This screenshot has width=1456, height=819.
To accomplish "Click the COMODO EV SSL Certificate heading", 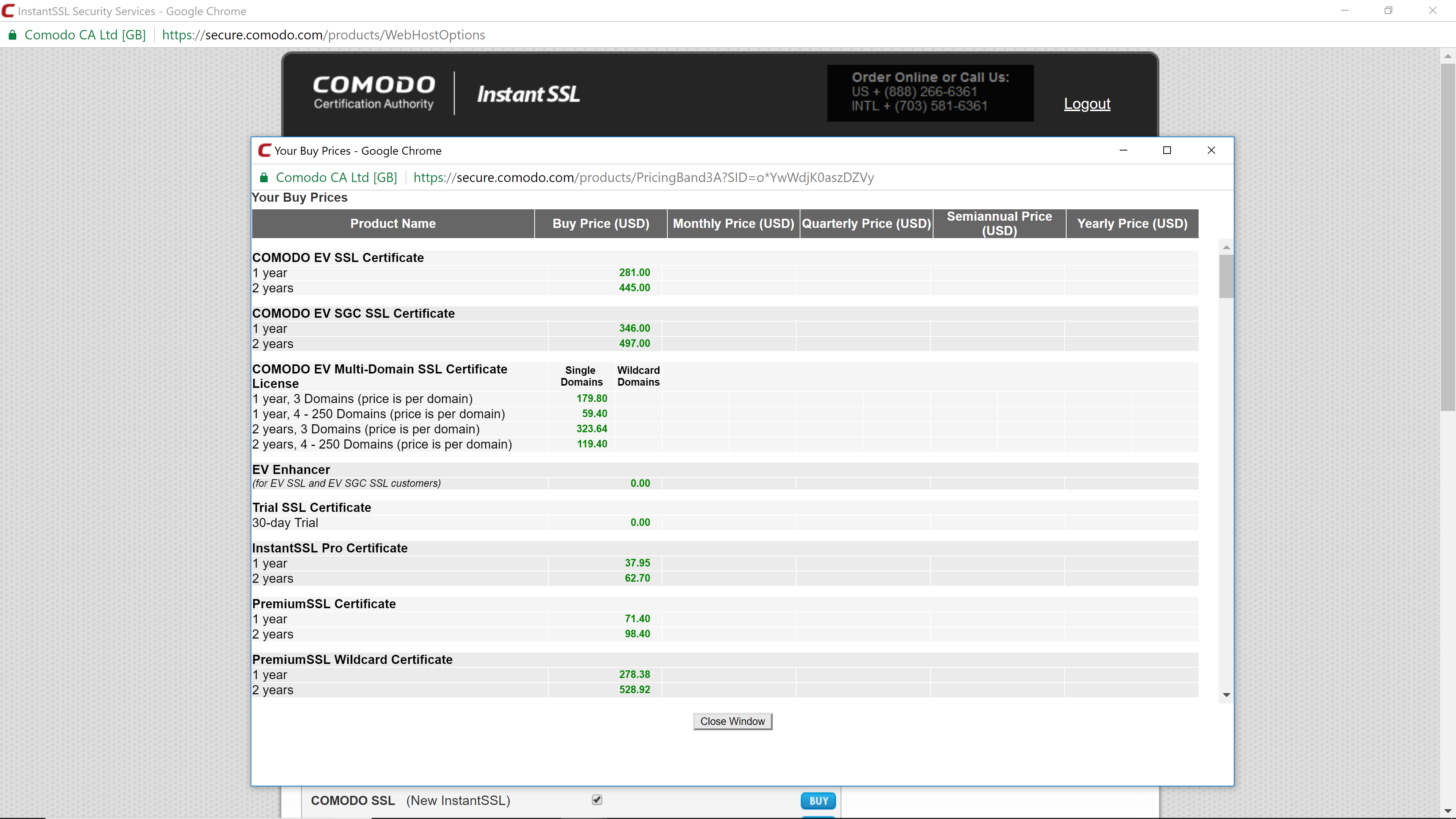I will point(338,258).
